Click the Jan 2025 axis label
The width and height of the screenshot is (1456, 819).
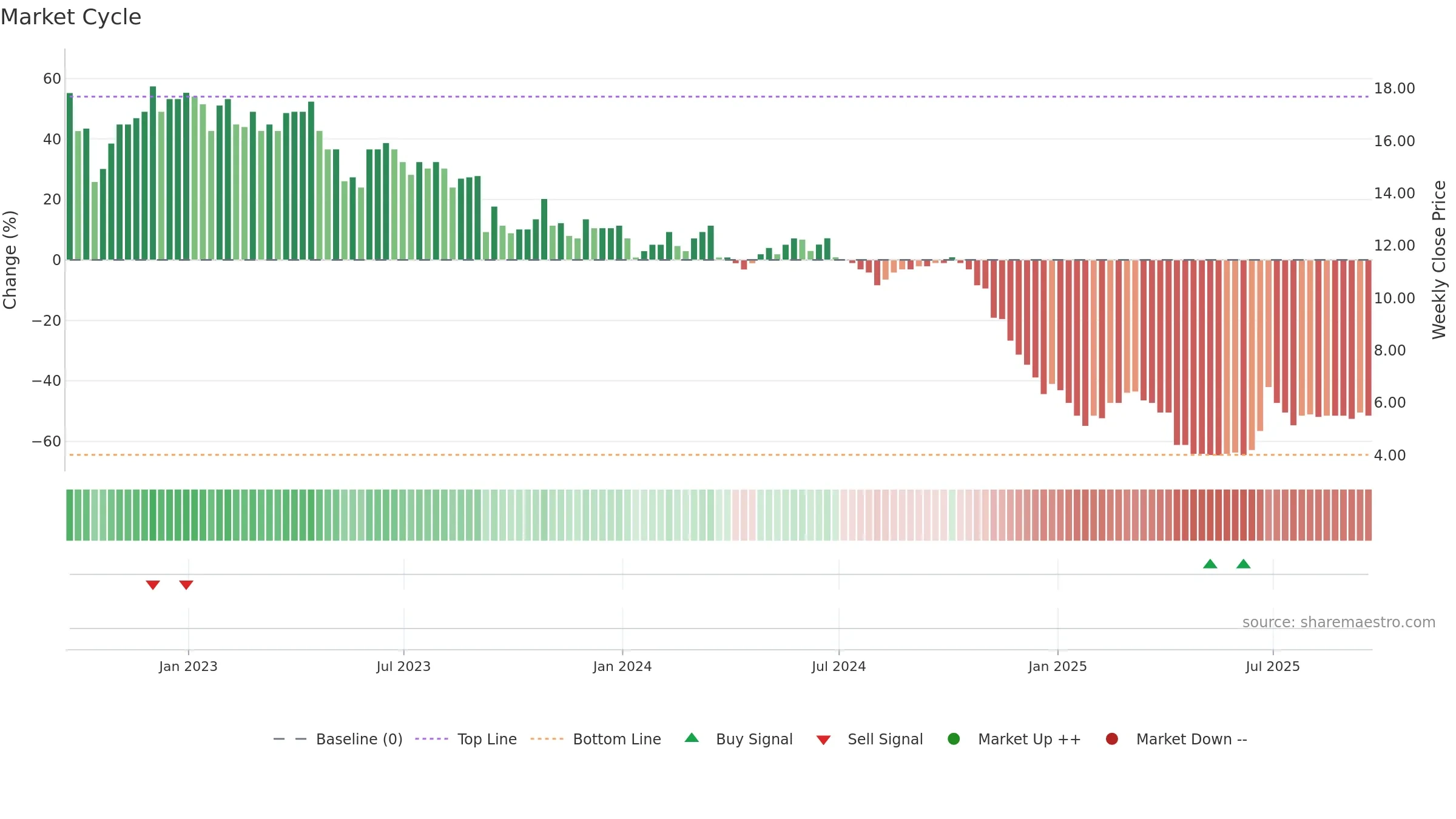point(1057,666)
